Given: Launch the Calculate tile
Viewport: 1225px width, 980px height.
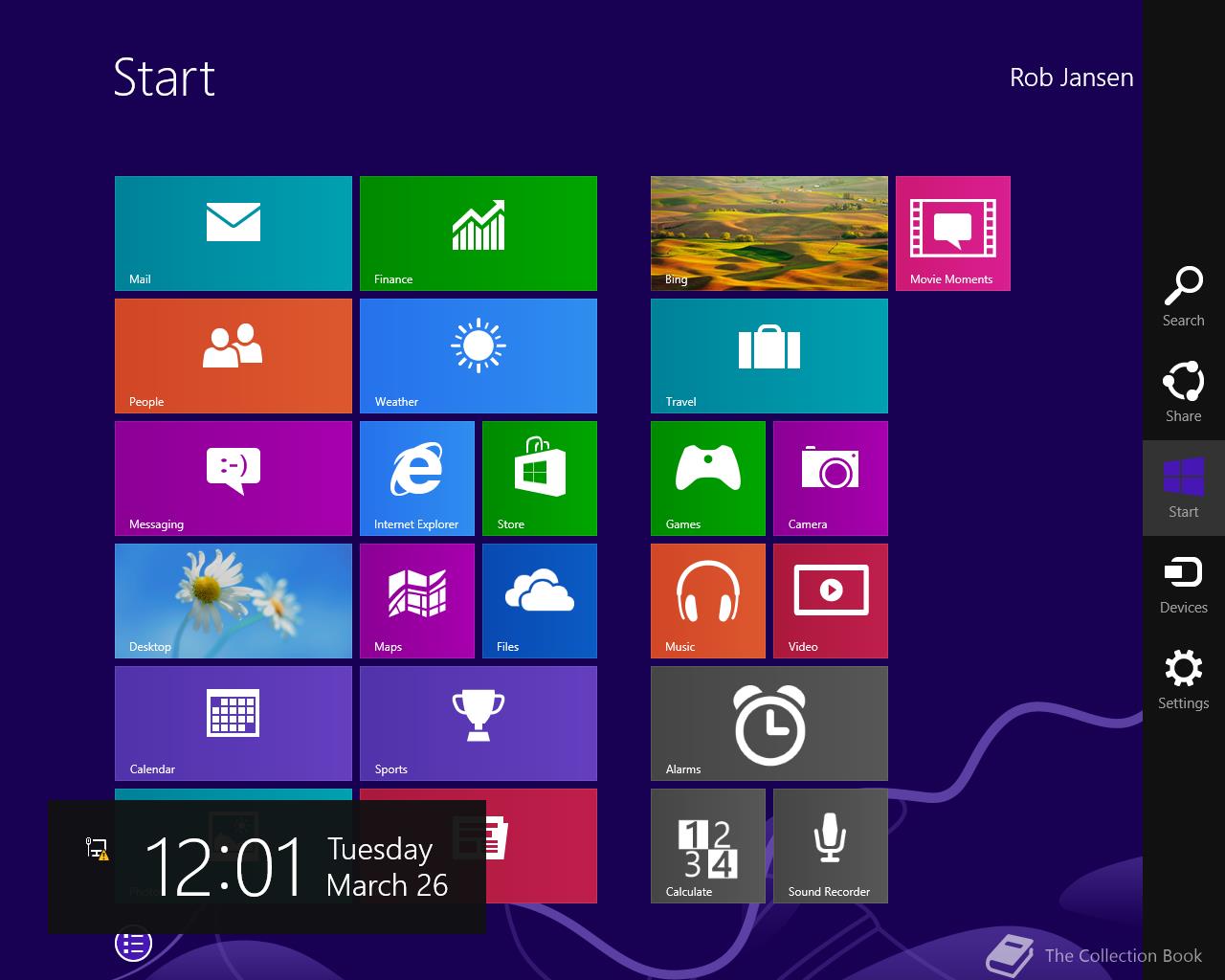Looking at the screenshot, I should (708, 846).
